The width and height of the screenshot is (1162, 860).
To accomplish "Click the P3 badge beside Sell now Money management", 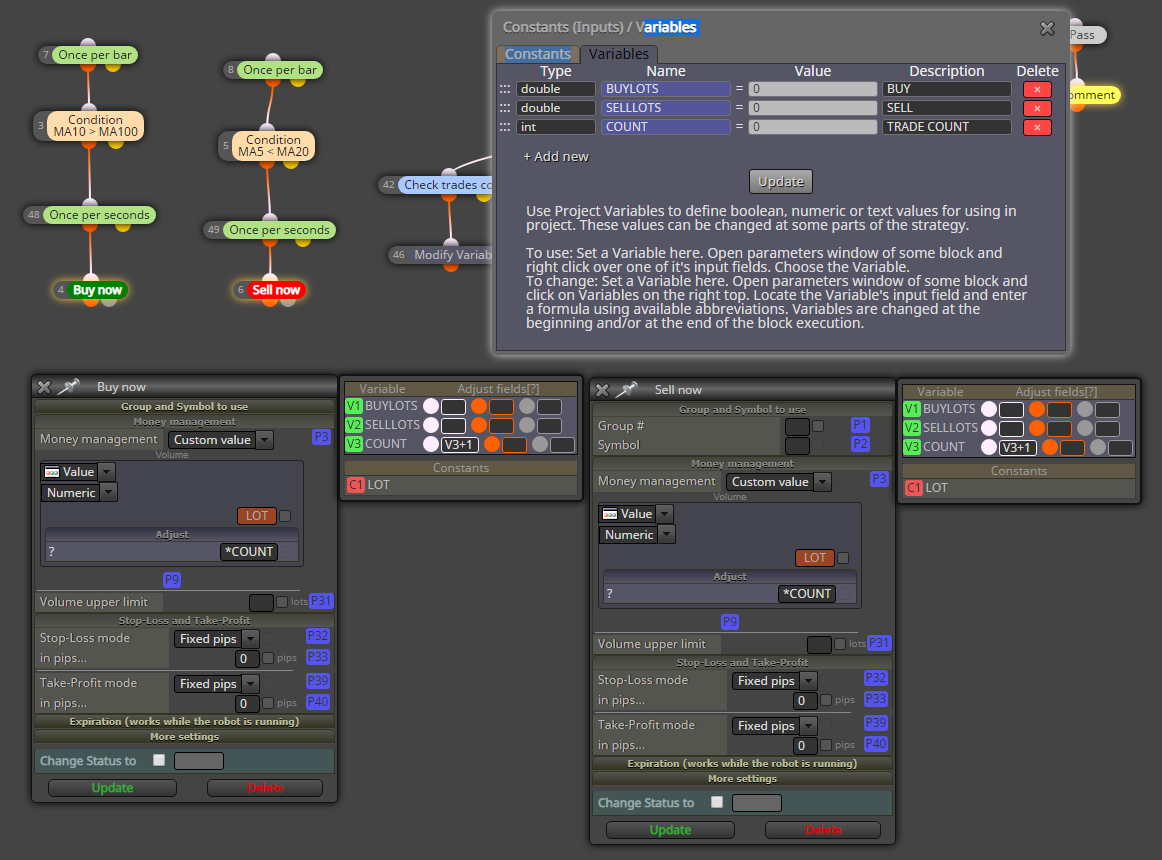I will 879,479.
